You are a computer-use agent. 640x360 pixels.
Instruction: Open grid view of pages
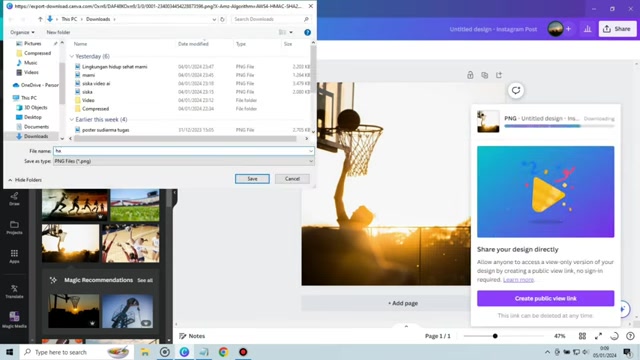(x=582, y=336)
